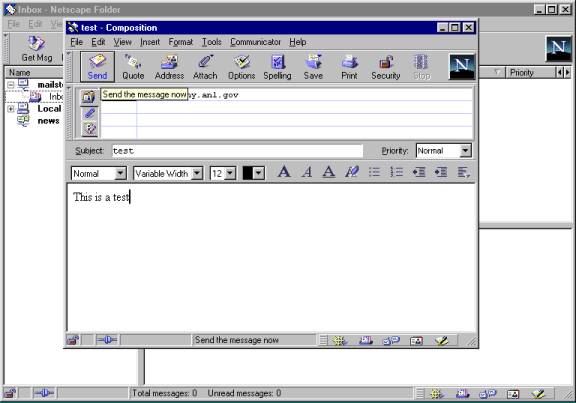Open Security info for the message
The image size is (576, 403).
(385, 67)
